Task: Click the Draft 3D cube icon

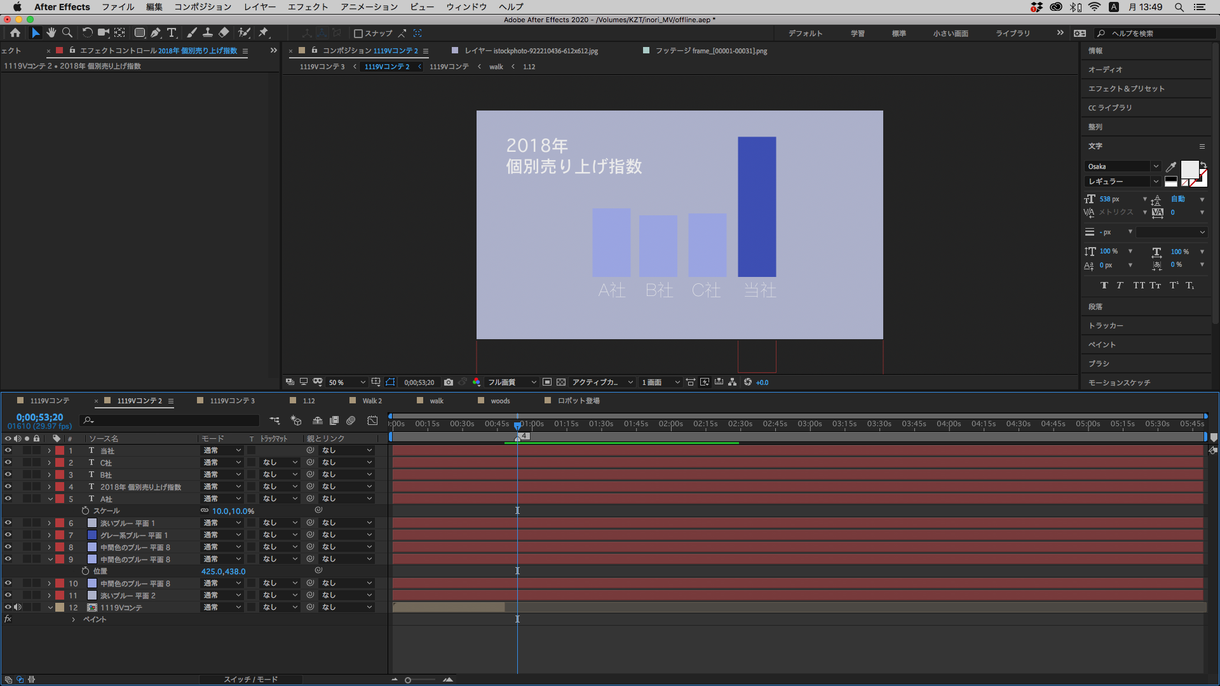Action: tap(295, 421)
